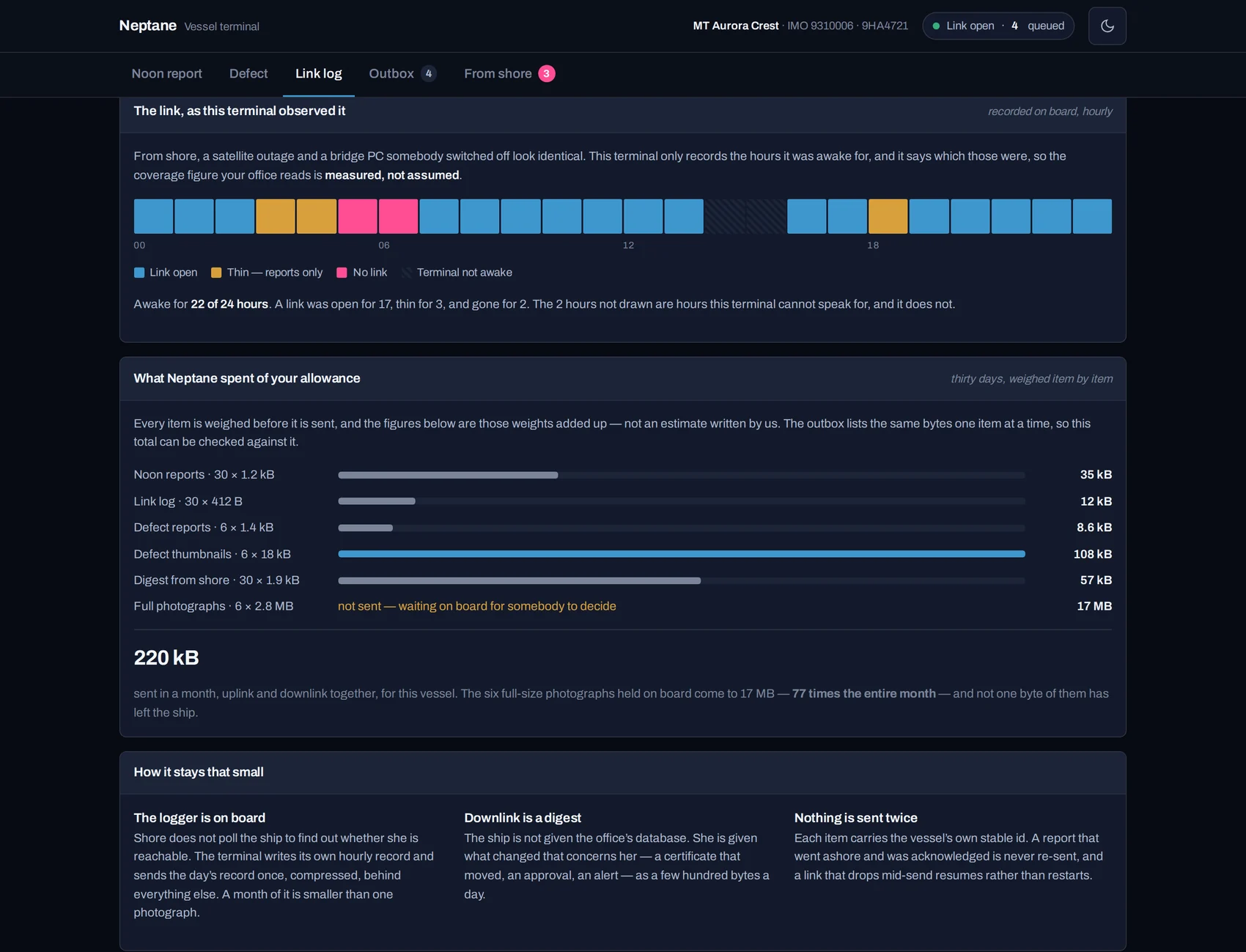1246x952 pixels.
Task: Click the 17 MB full photographs value
Action: [1094, 606]
